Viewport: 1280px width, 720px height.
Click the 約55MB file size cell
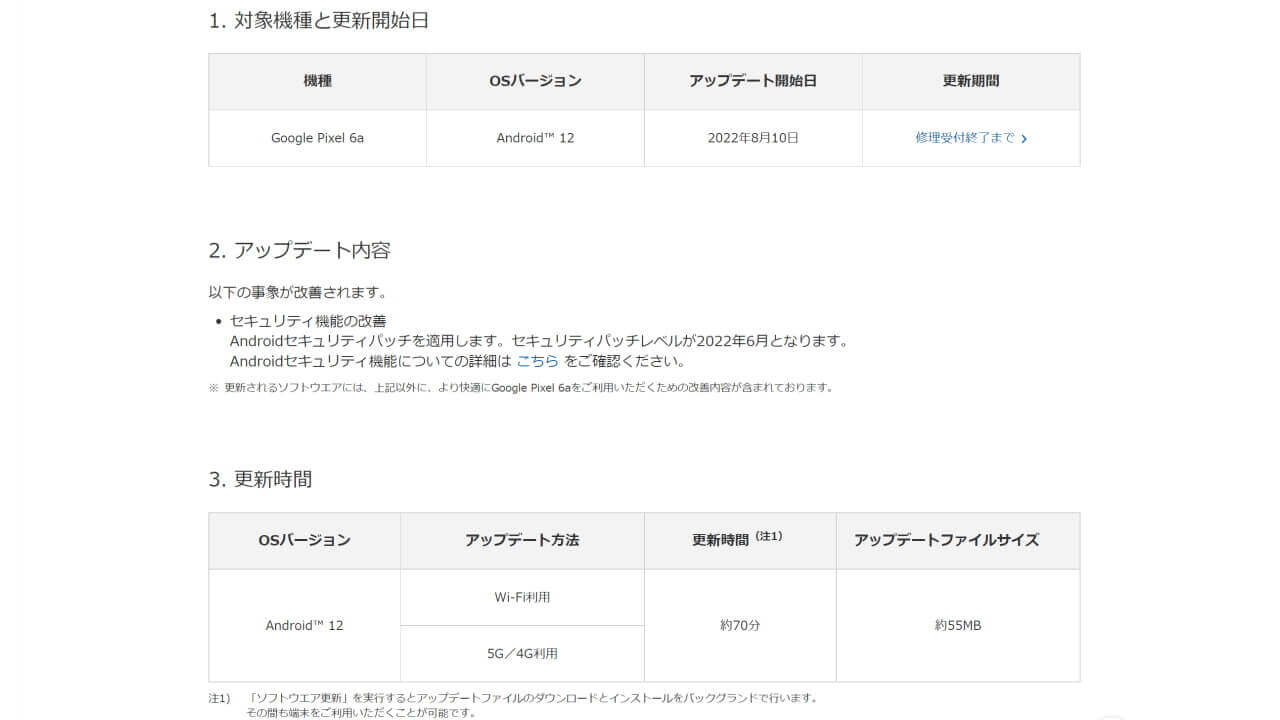(x=958, y=625)
